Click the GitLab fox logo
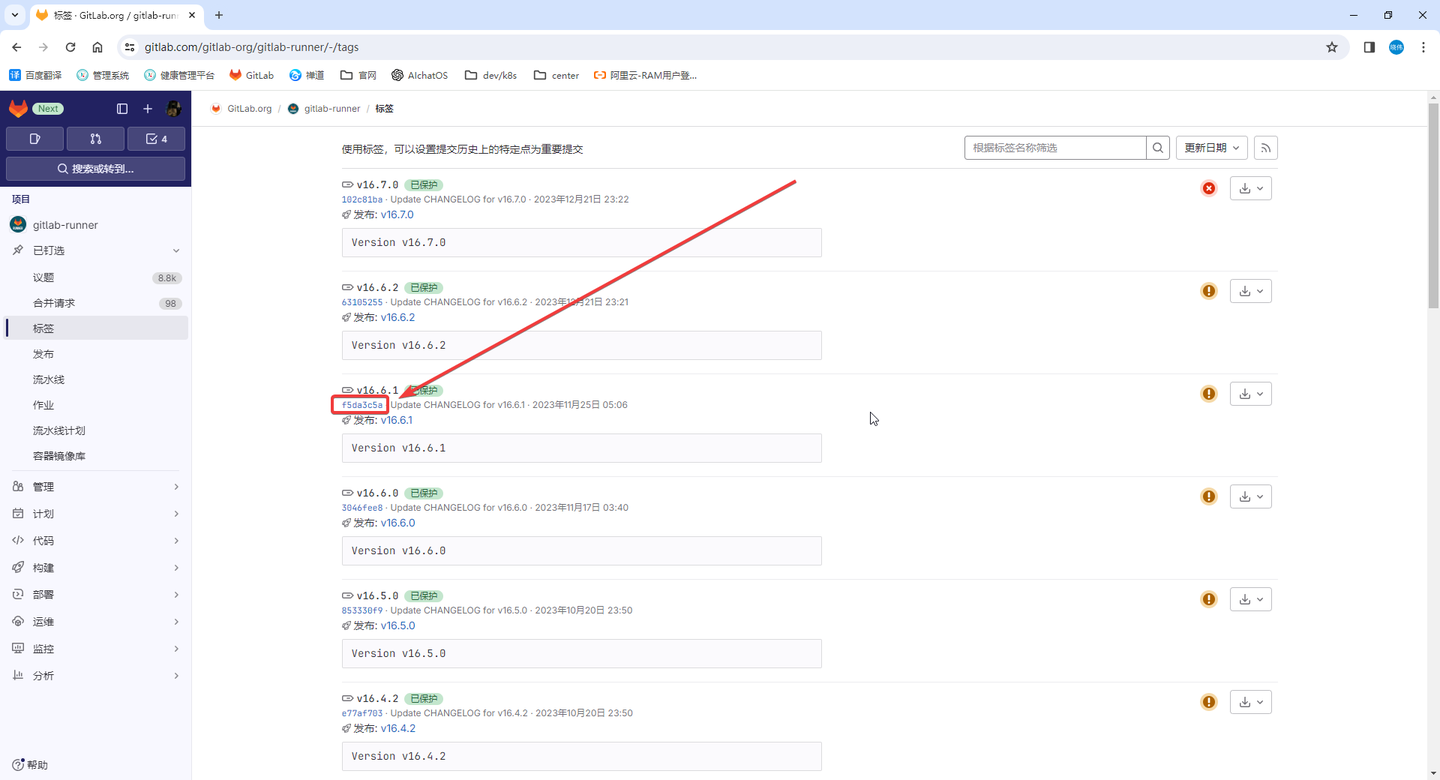This screenshot has height=780, width=1440. click(x=17, y=108)
